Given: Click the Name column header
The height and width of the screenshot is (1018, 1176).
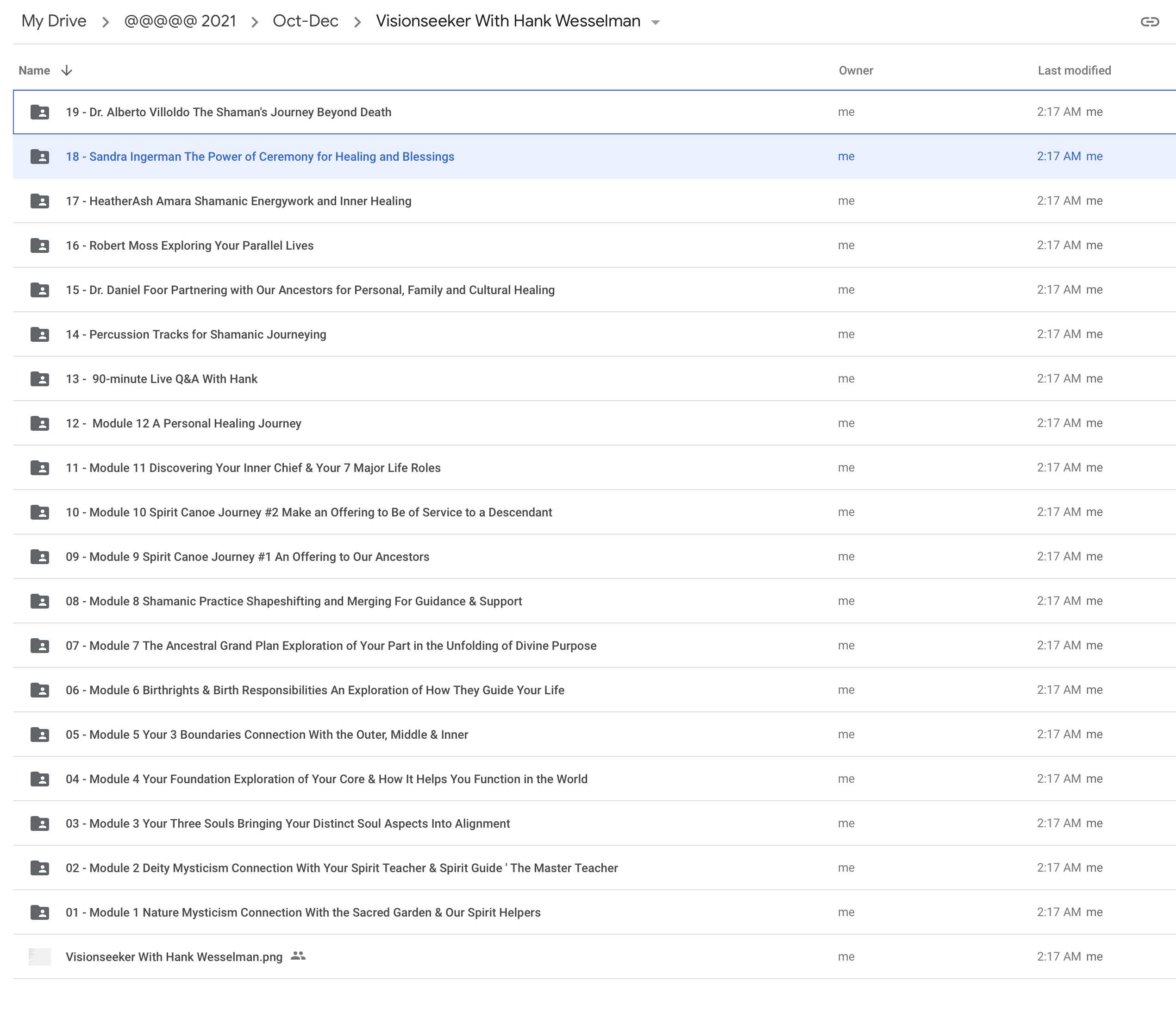Looking at the screenshot, I should (x=34, y=70).
